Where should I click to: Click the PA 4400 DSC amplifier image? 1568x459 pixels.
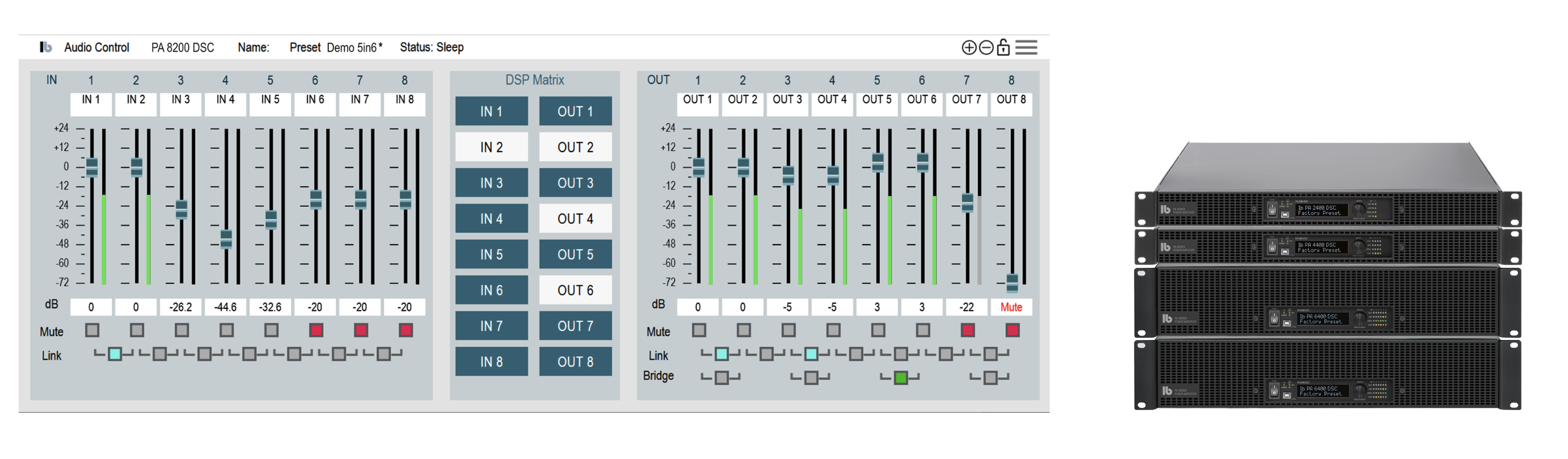[x=1328, y=246]
